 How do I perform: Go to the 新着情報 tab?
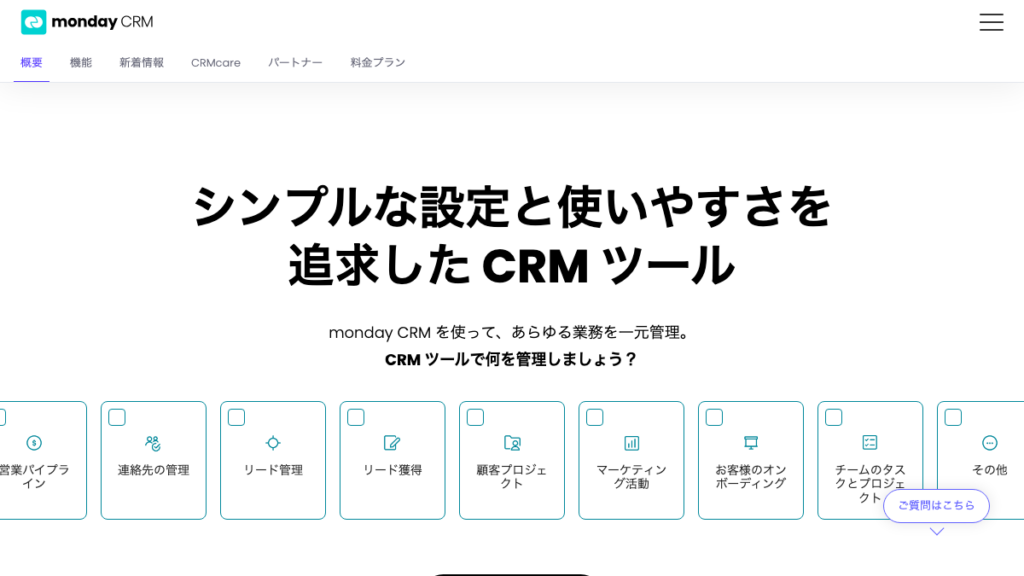pyautogui.click(x=142, y=63)
